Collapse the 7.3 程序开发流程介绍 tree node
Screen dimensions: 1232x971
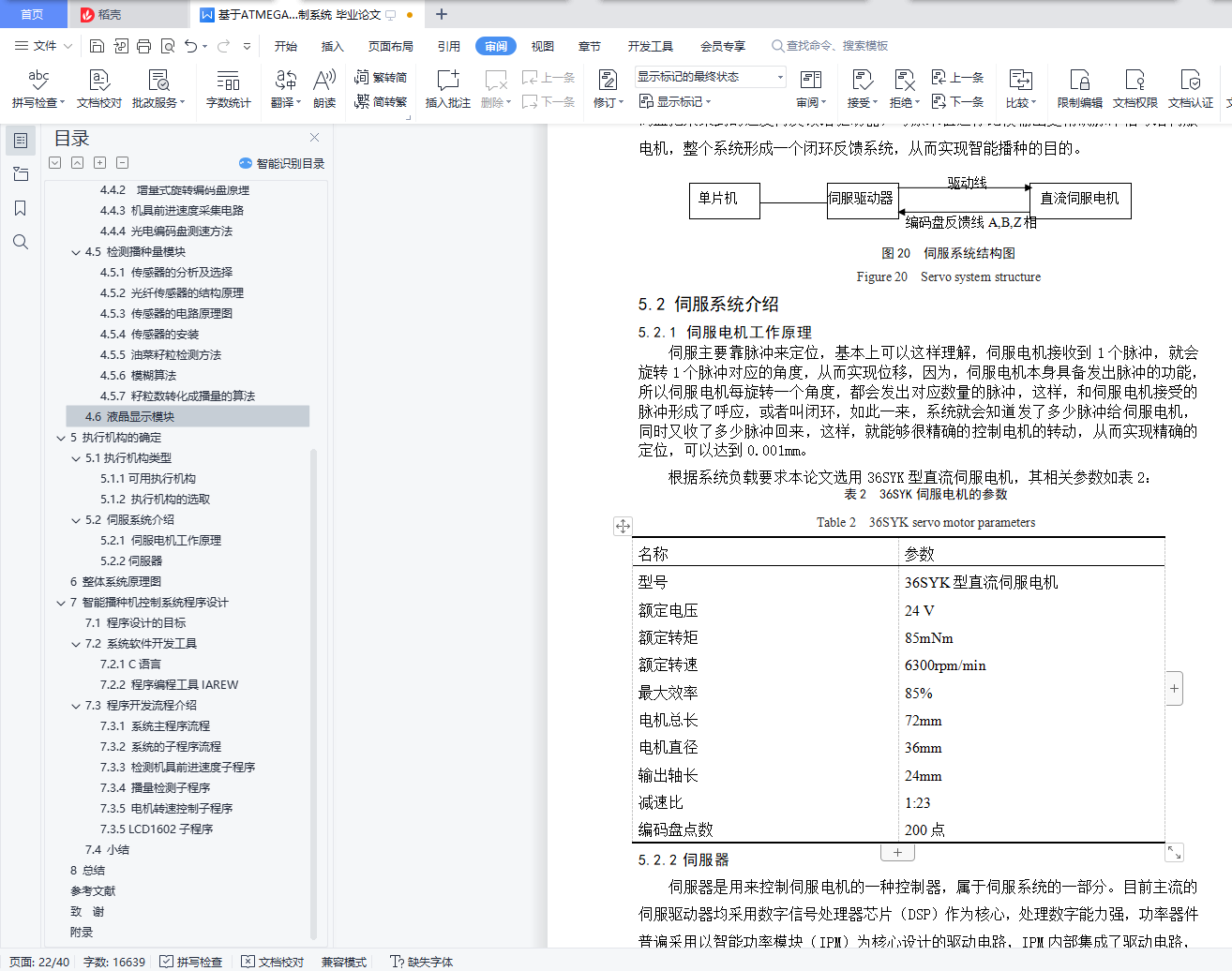(76, 706)
